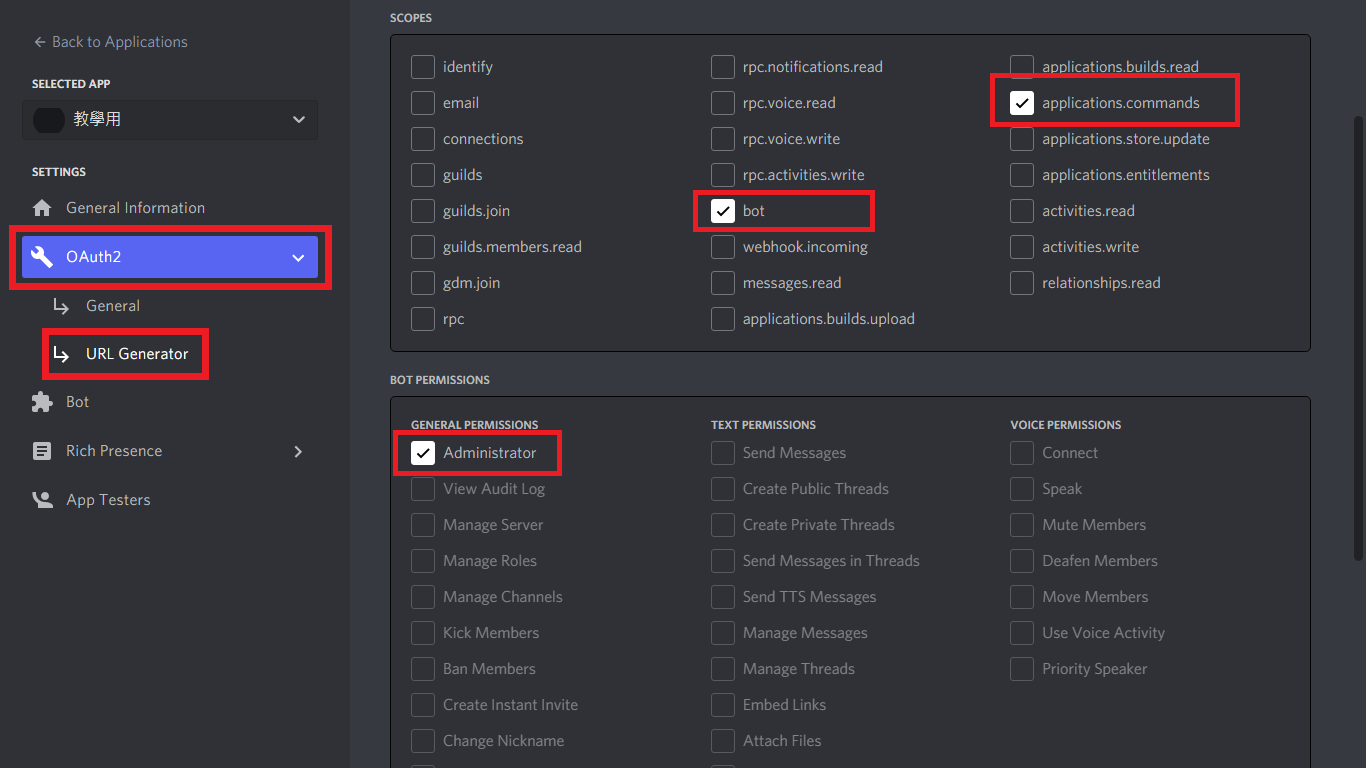Viewport: 1366px width, 768px height.
Task: Open the App Testers page
Action: 108,500
